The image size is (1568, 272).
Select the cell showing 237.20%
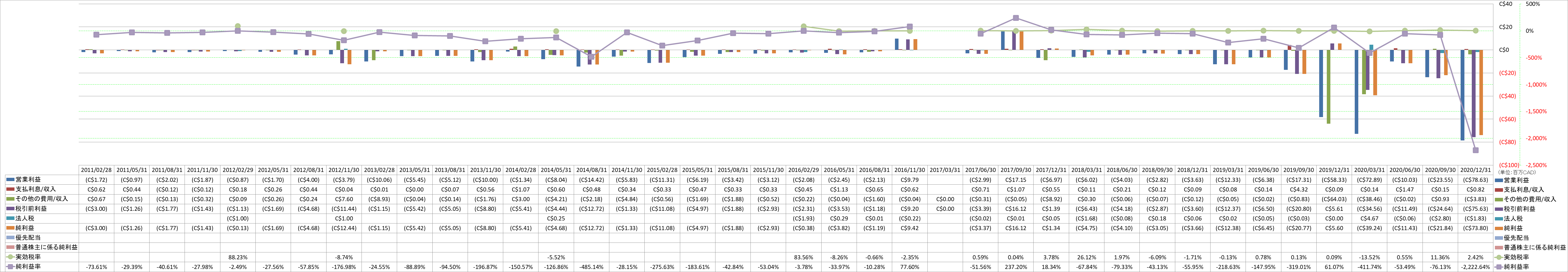(x=1016, y=267)
